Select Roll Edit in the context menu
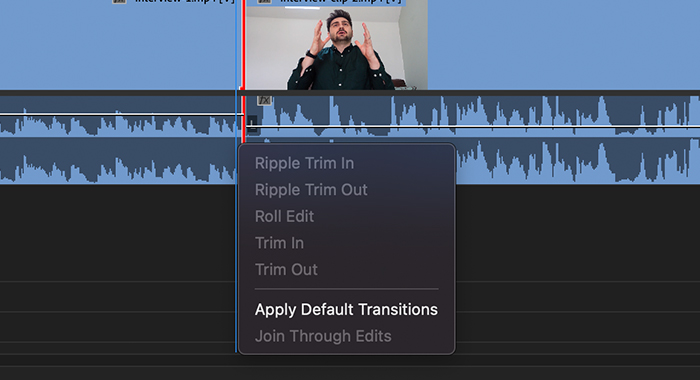The image size is (700, 380). [x=284, y=217]
